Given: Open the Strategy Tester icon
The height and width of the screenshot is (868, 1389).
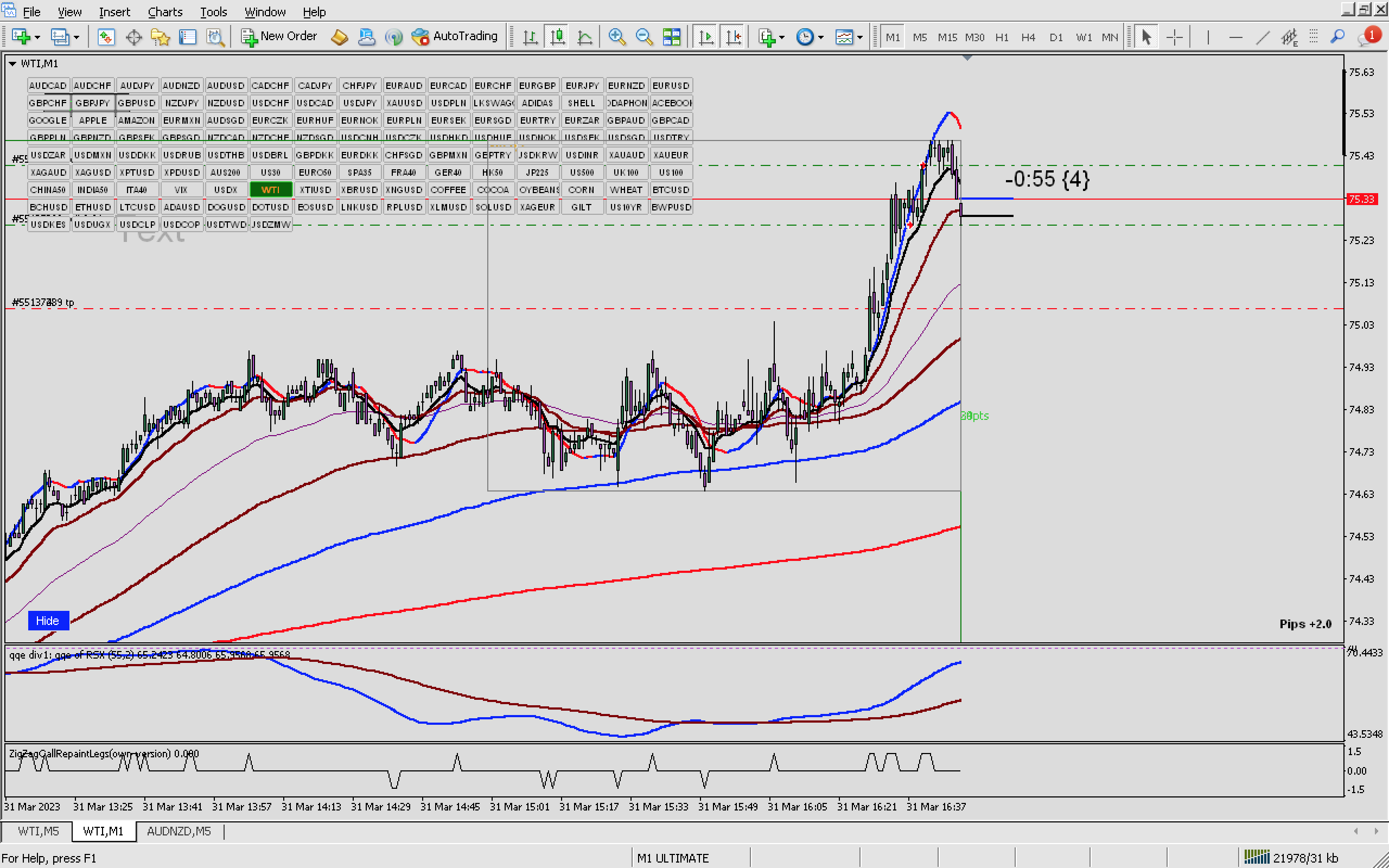Looking at the screenshot, I should coord(215,37).
